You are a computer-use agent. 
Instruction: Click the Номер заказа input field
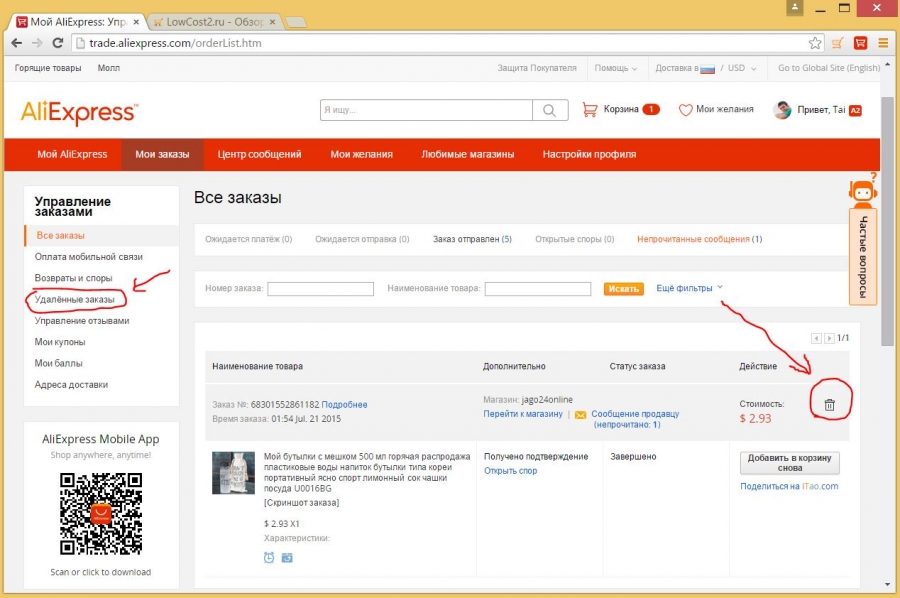pyautogui.click(x=320, y=289)
